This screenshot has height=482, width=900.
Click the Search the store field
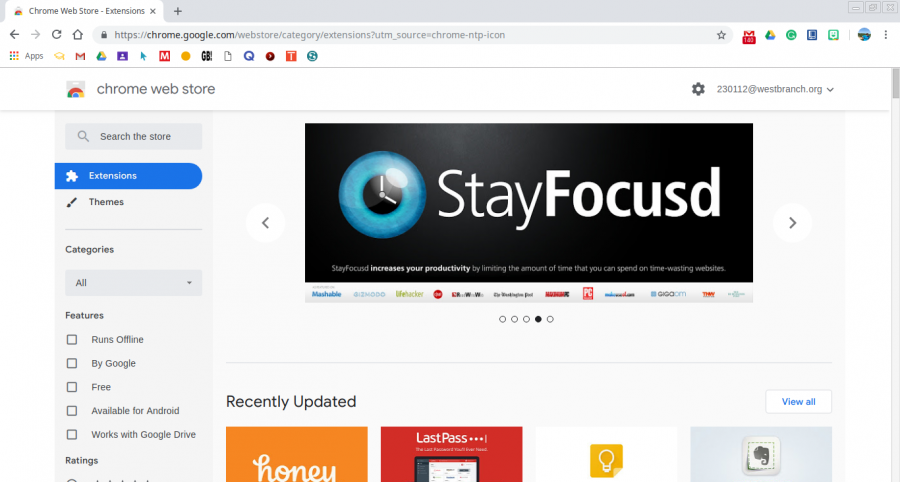[x=134, y=137]
